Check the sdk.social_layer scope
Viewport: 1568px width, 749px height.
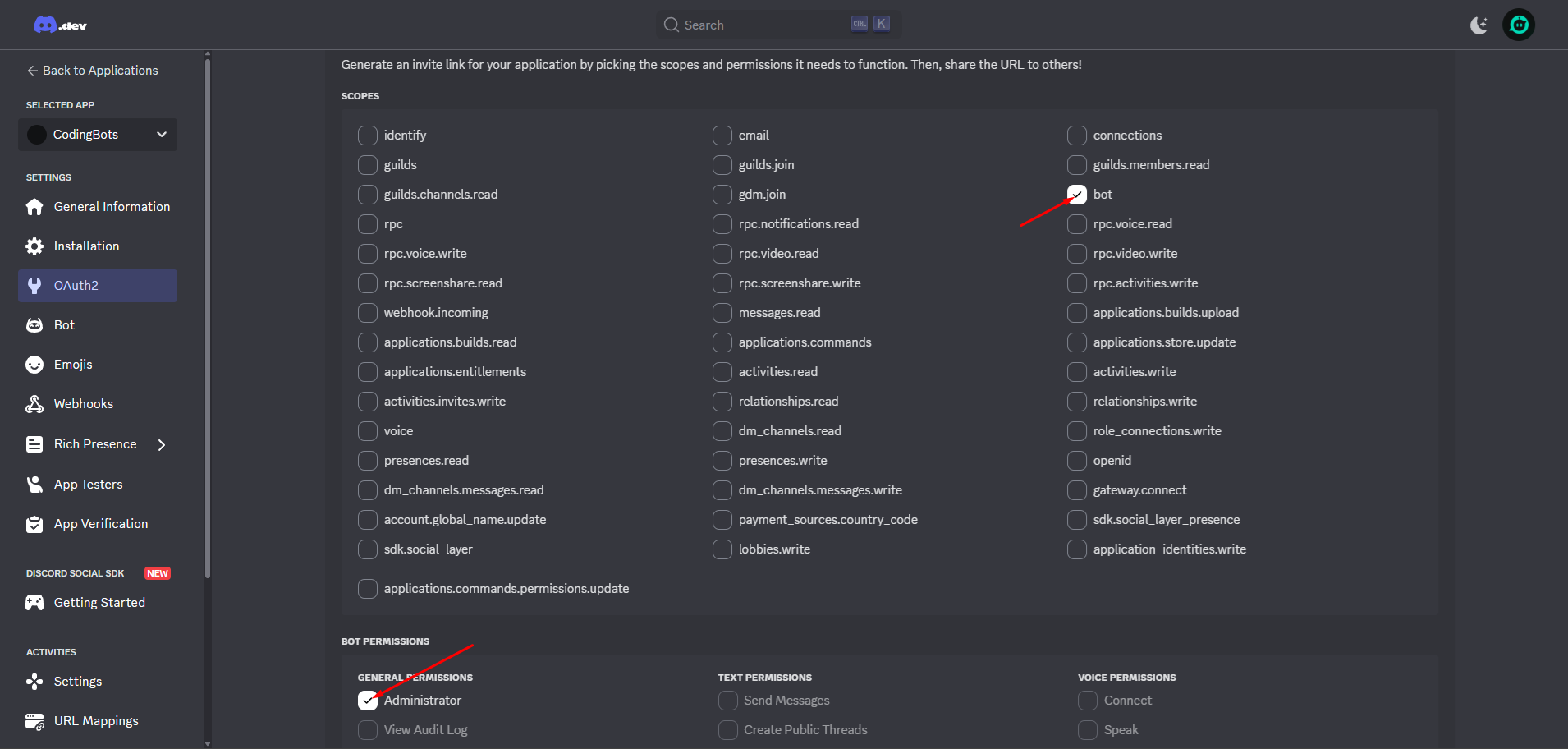(368, 549)
